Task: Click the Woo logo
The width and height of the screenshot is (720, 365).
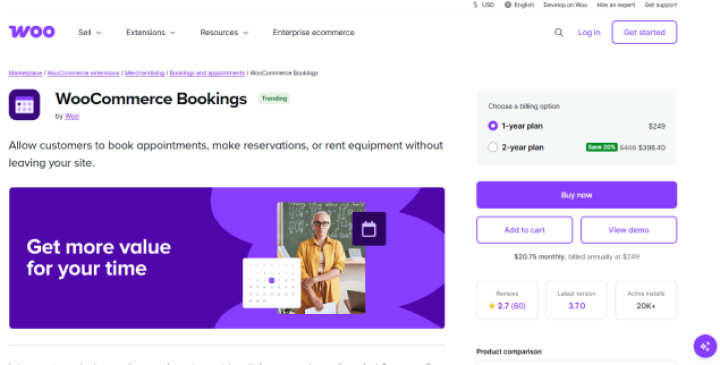Action: [x=32, y=32]
